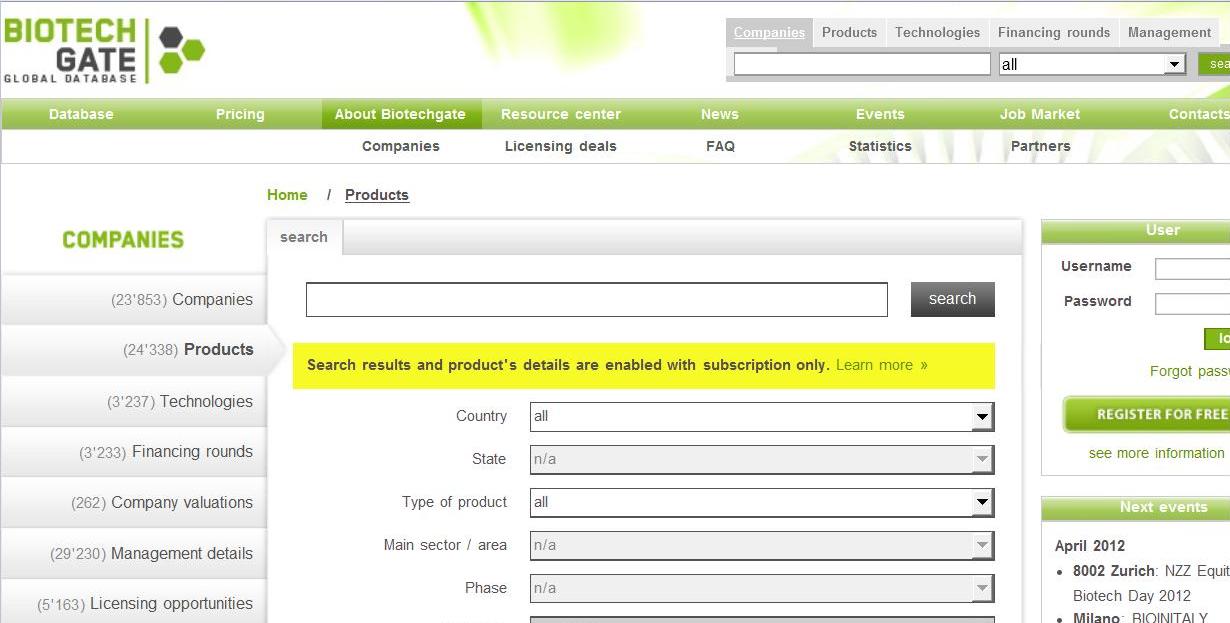Focus the Username field
Viewport: 1230px width, 623px height.
1192,269
